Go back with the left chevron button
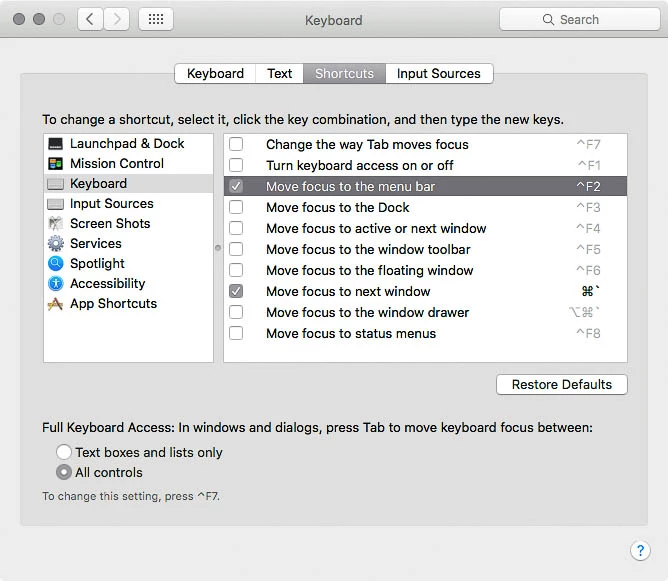 tap(90, 19)
